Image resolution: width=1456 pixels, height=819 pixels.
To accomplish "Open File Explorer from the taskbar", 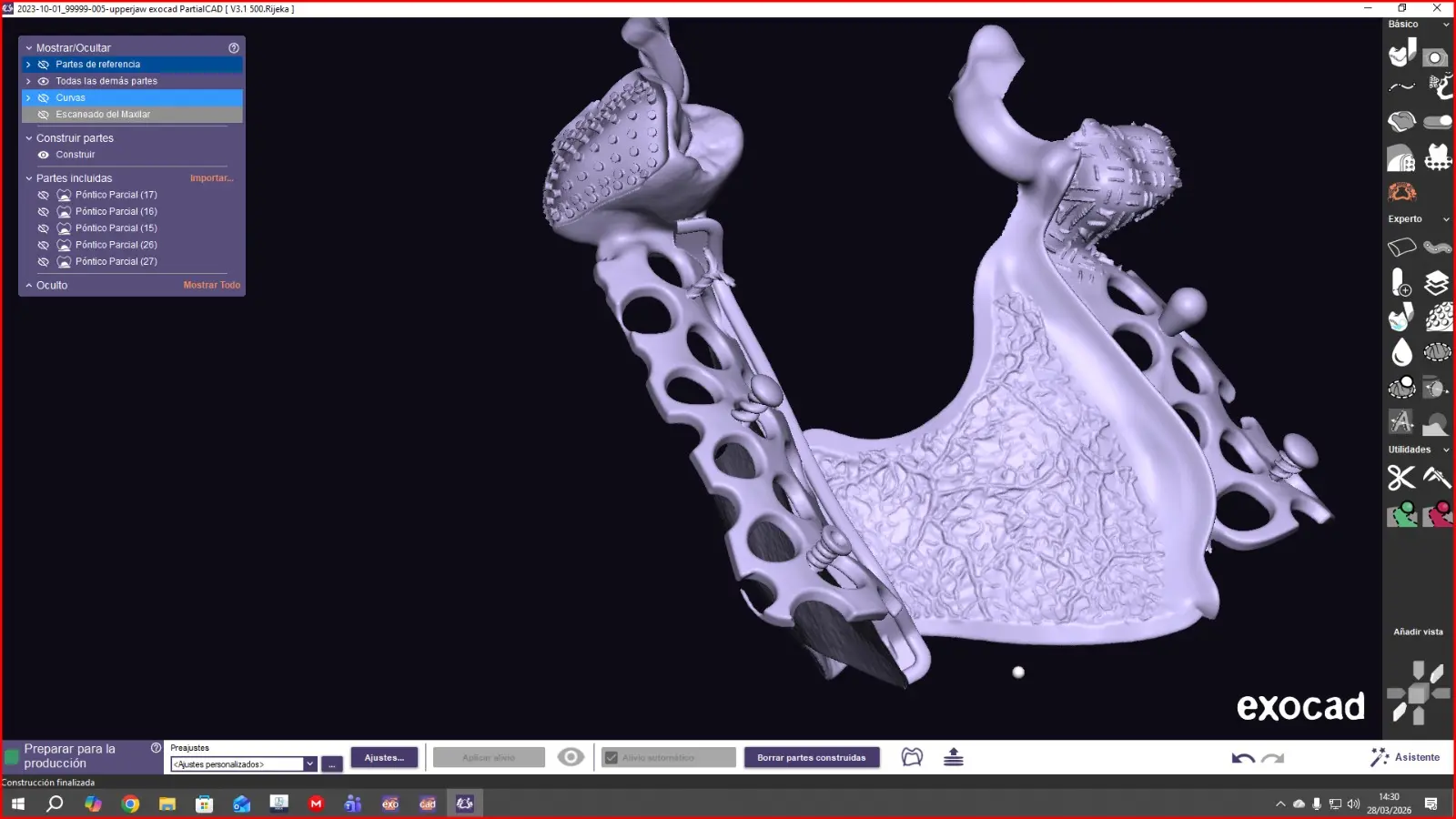I will click(x=167, y=804).
